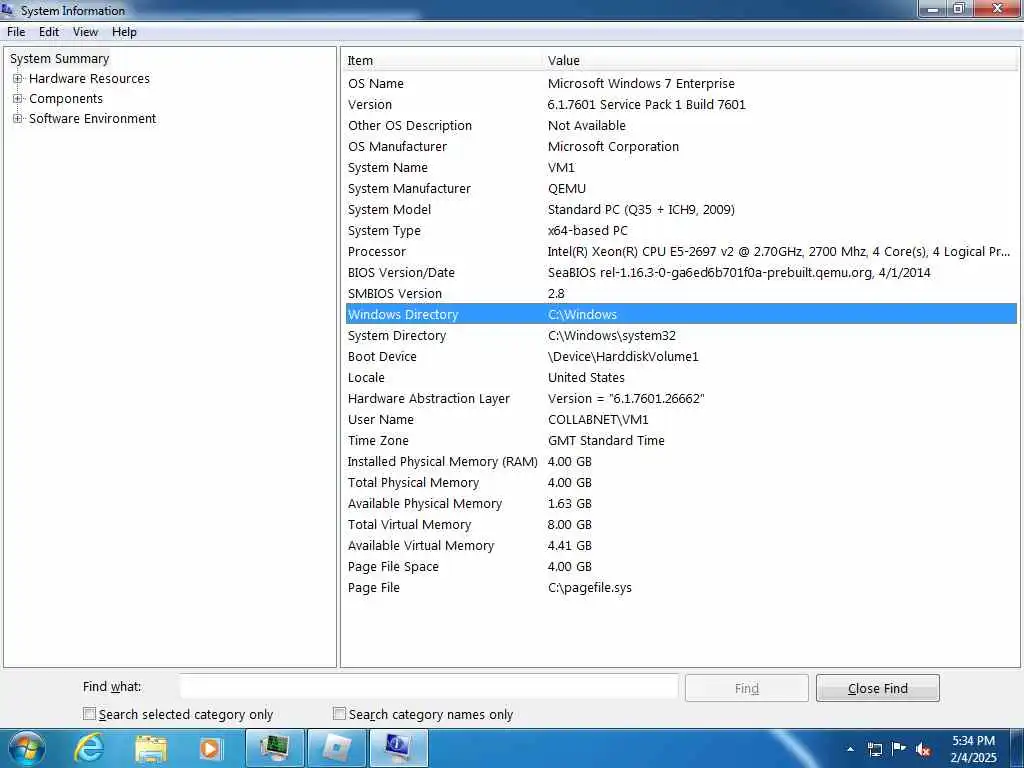The height and width of the screenshot is (768, 1024).
Task: Select the Hardware Abstraction Layer row
Action: click(x=681, y=398)
